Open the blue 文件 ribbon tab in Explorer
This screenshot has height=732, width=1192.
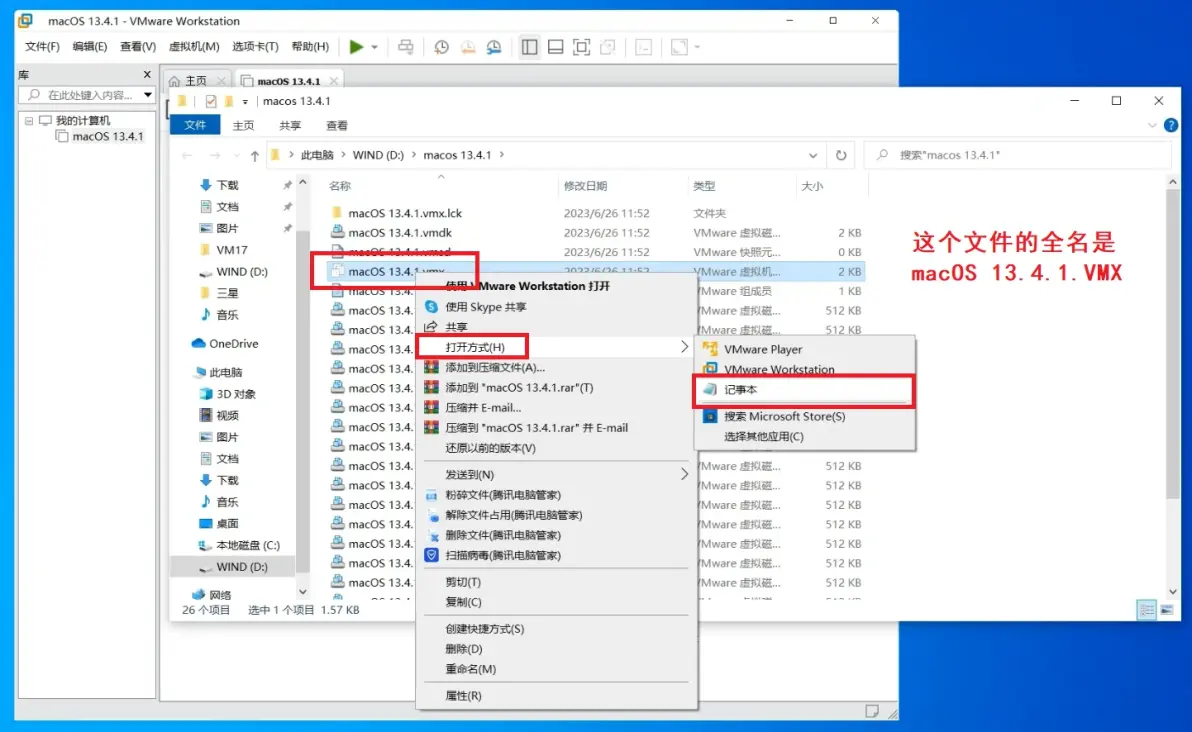click(x=195, y=125)
